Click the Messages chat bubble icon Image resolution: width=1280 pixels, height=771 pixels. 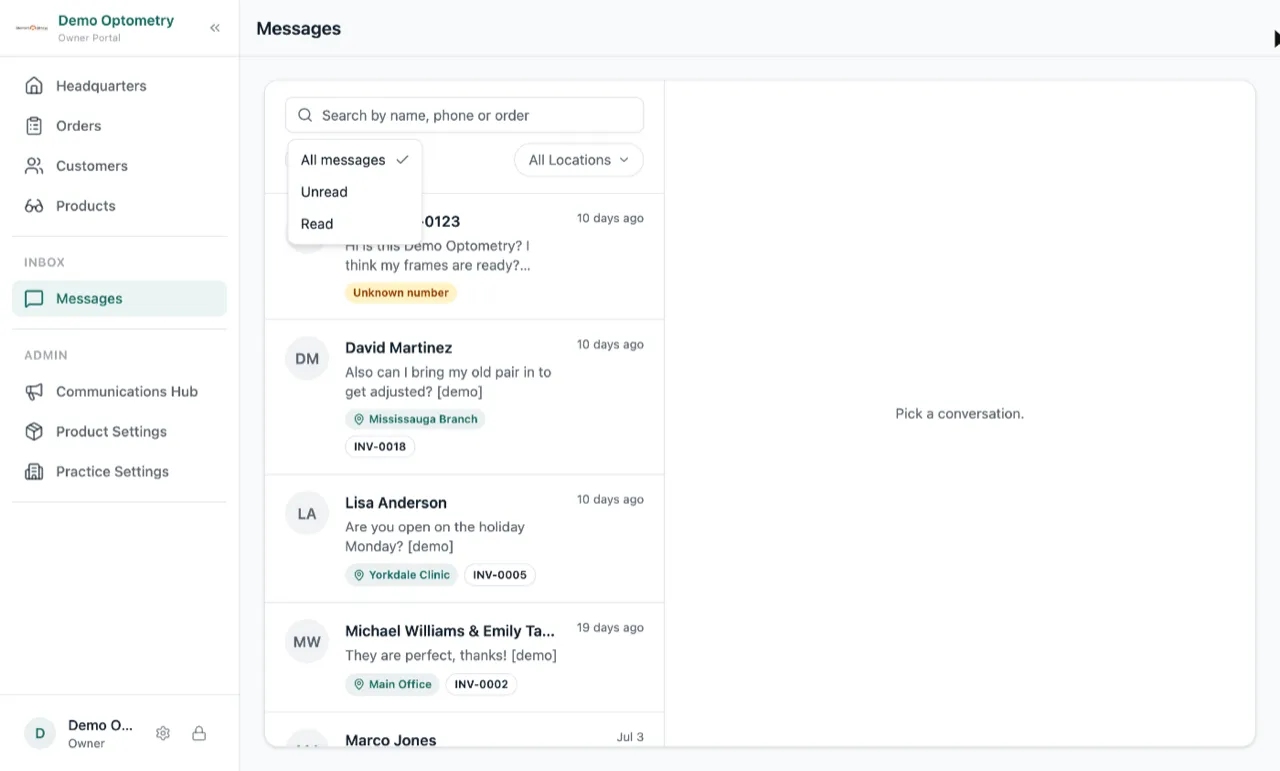point(34,299)
